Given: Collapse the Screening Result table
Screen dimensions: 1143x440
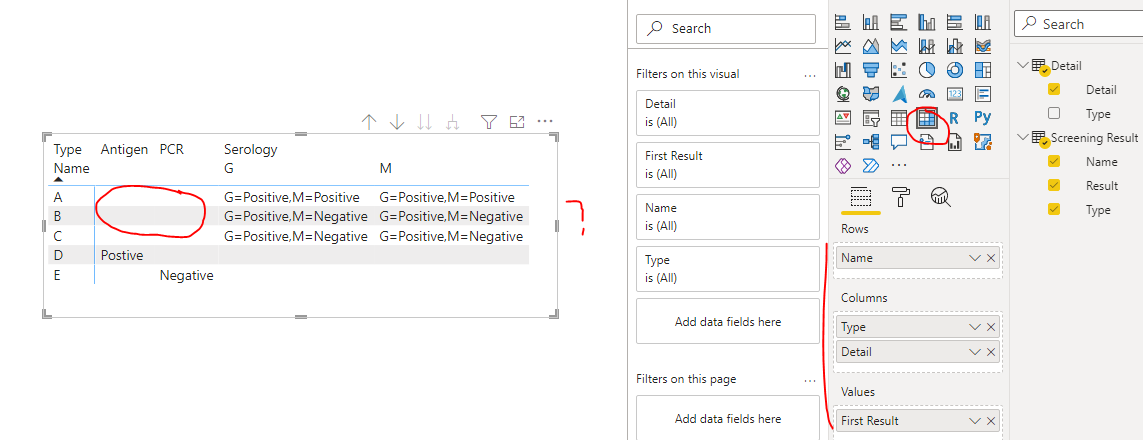Looking at the screenshot, I should click(x=1022, y=137).
